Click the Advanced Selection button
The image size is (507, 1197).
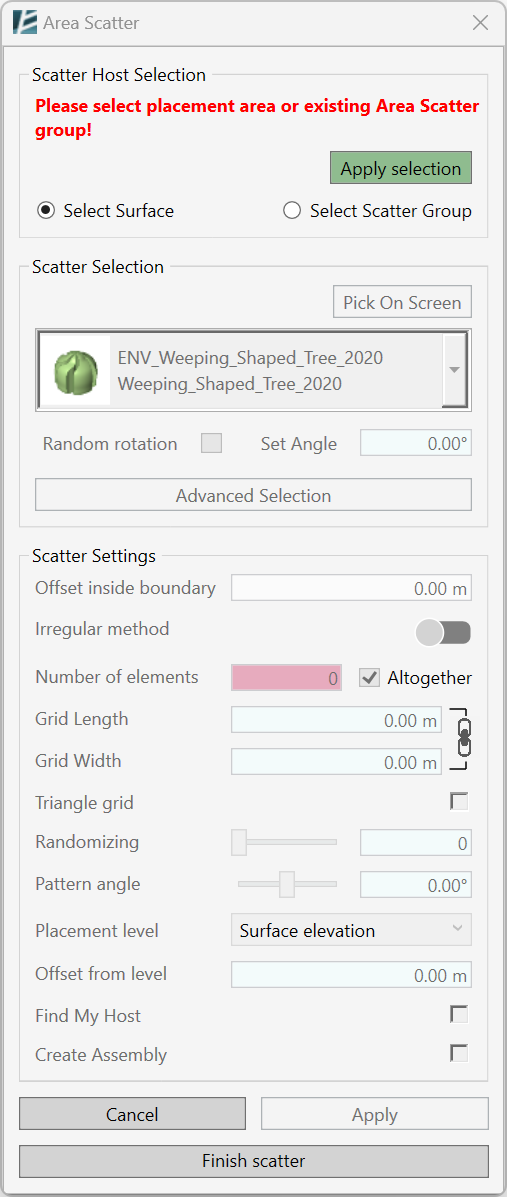tap(254, 495)
